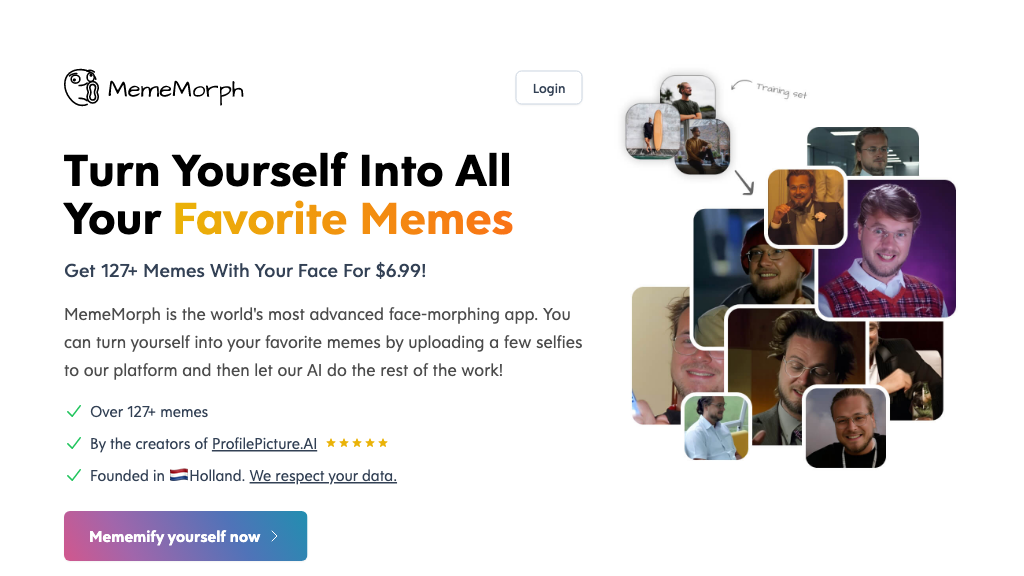Click the checkmark beside By the creators

[73, 443]
